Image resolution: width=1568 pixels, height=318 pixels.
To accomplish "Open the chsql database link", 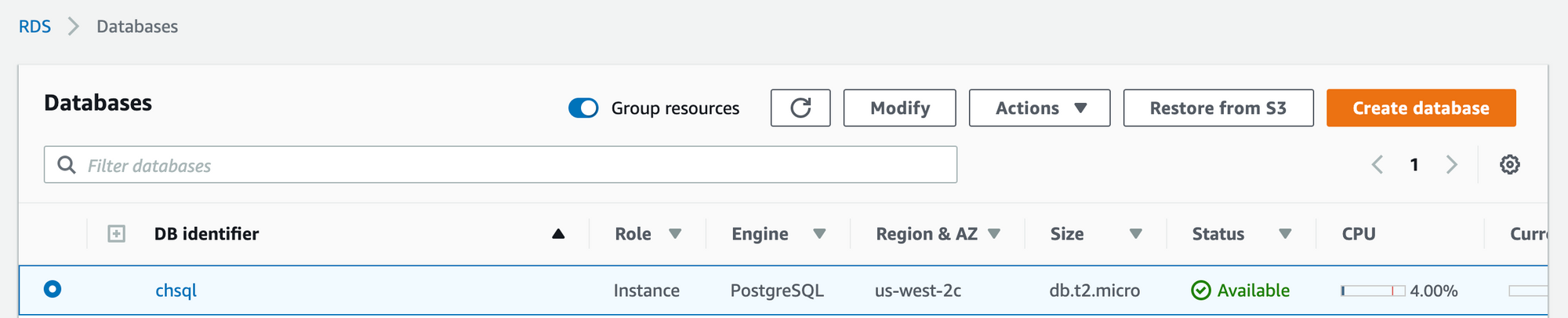I will (x=176, y=291).
